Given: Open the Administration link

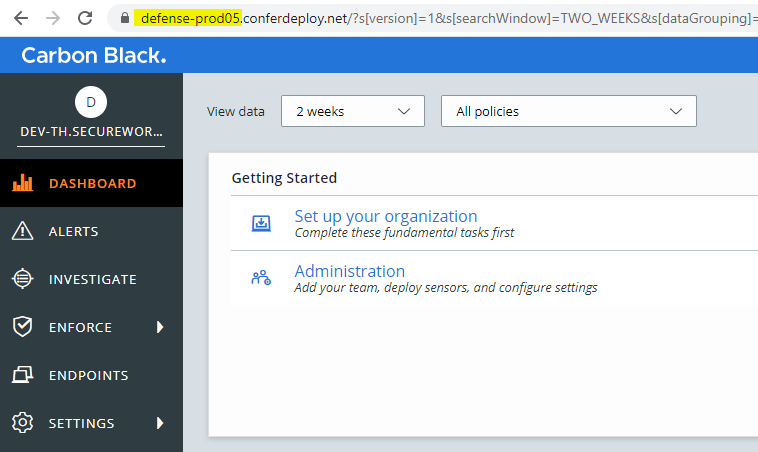Looking at the screenshot, I should 350,271.
